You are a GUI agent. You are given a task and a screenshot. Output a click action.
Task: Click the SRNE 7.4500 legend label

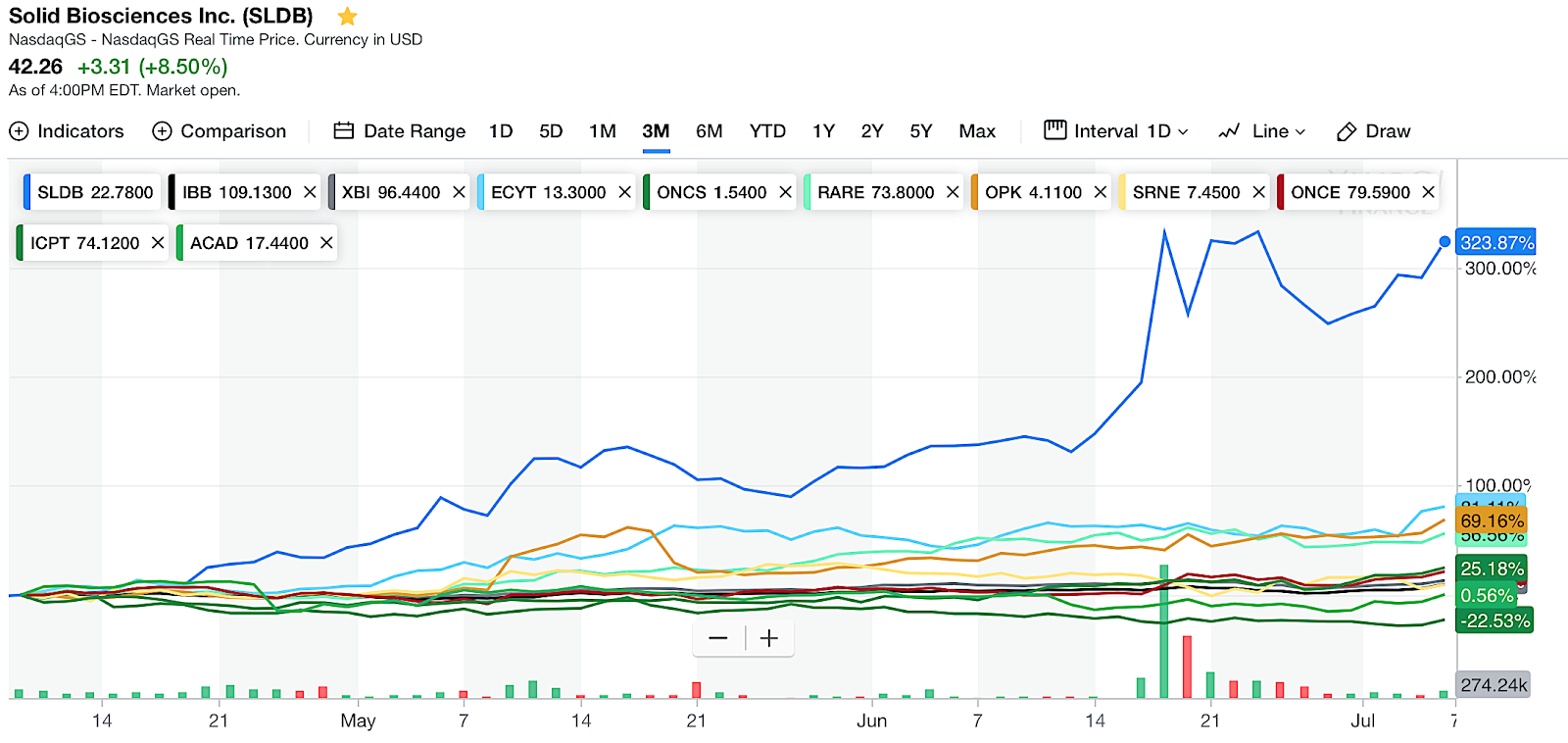1187,192
